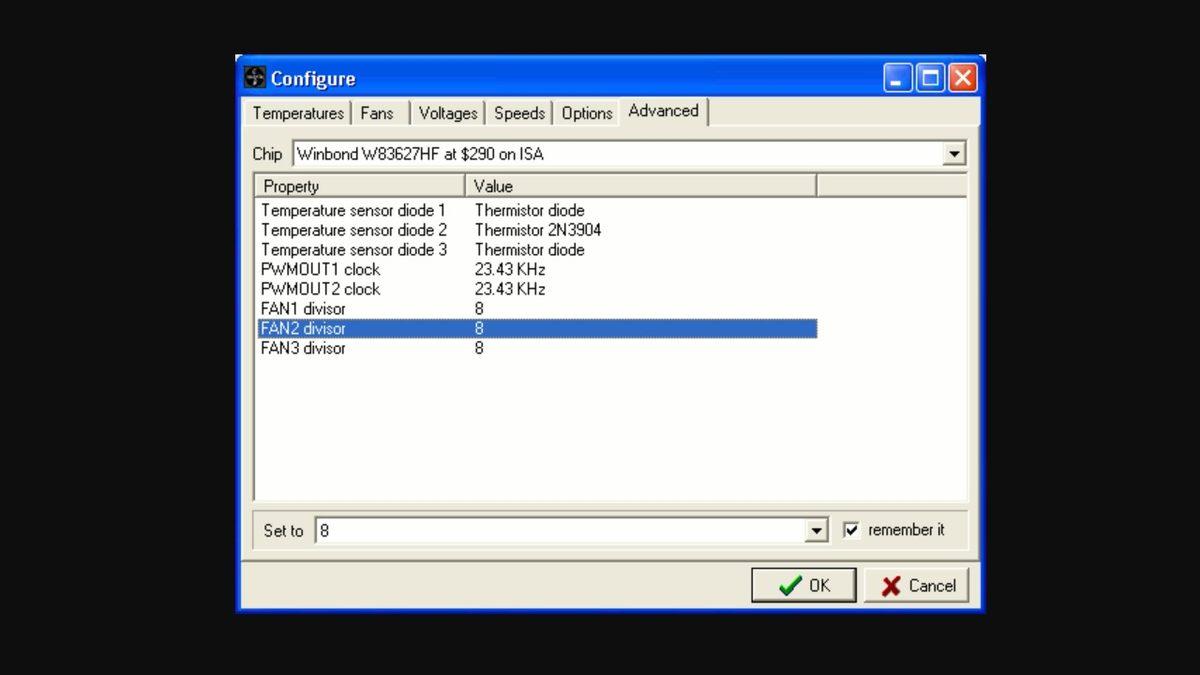Pick the PWMOUT2 clock property row

point(320,289)
